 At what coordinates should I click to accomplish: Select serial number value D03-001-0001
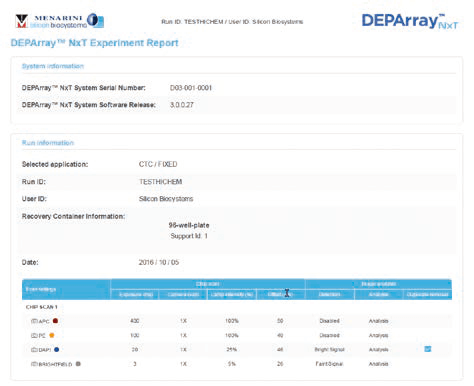point(191,88)
